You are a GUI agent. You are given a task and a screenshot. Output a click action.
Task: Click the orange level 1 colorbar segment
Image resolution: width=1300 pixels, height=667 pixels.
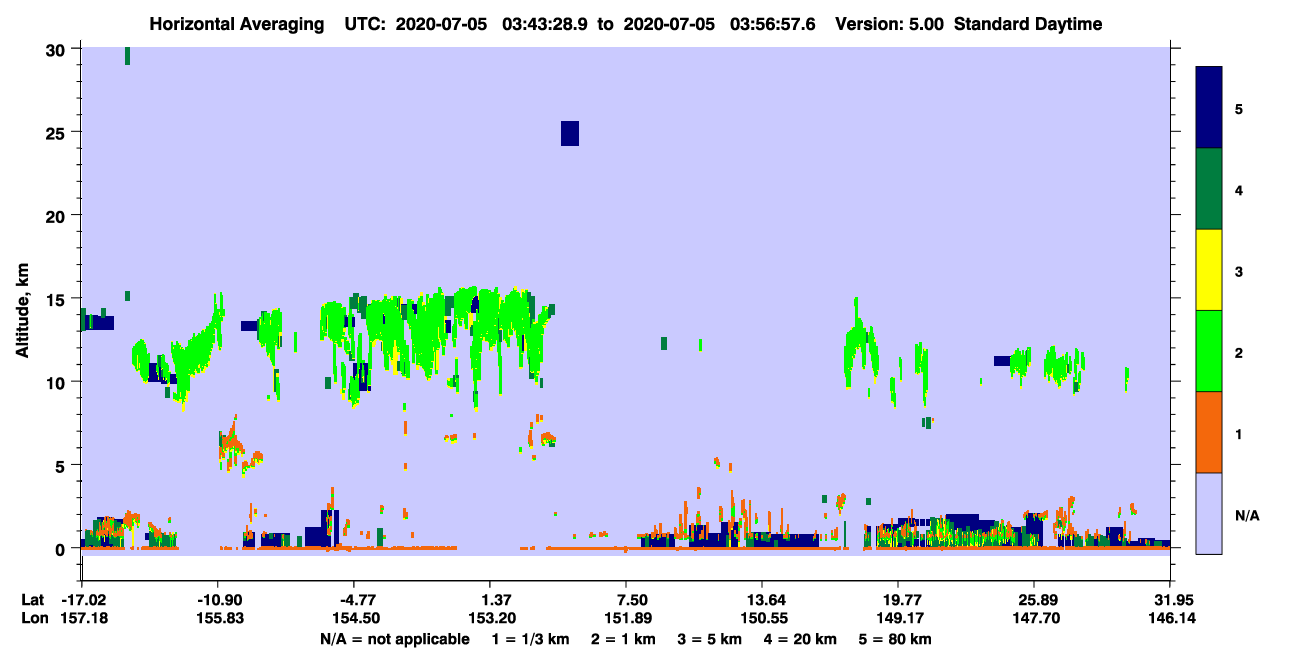[1209, 432]
